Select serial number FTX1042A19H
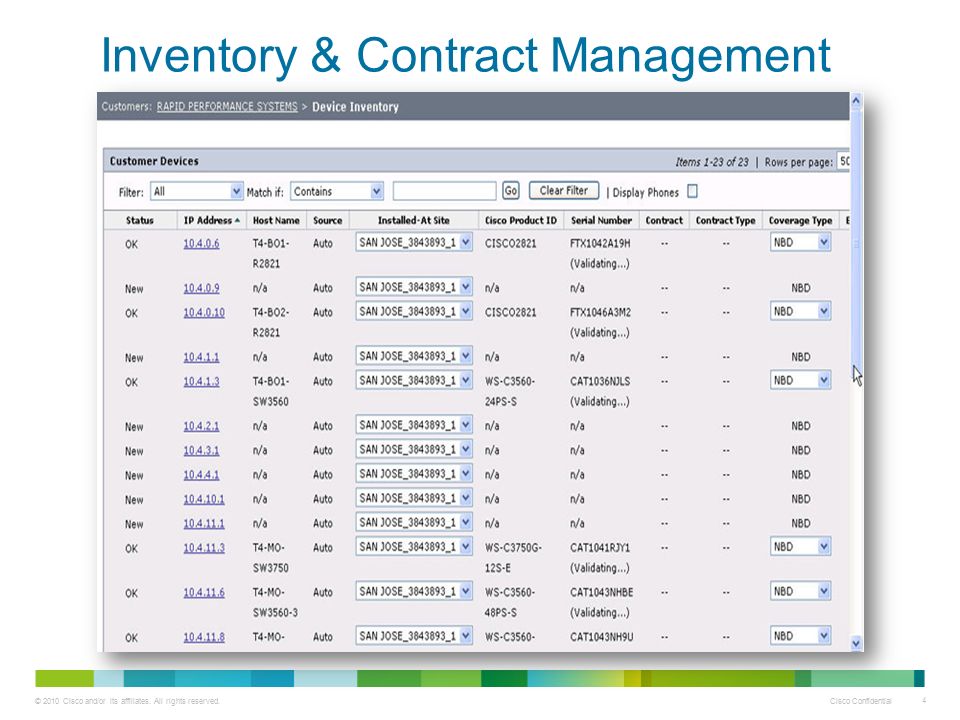The image size is (960, 720). 600,244
